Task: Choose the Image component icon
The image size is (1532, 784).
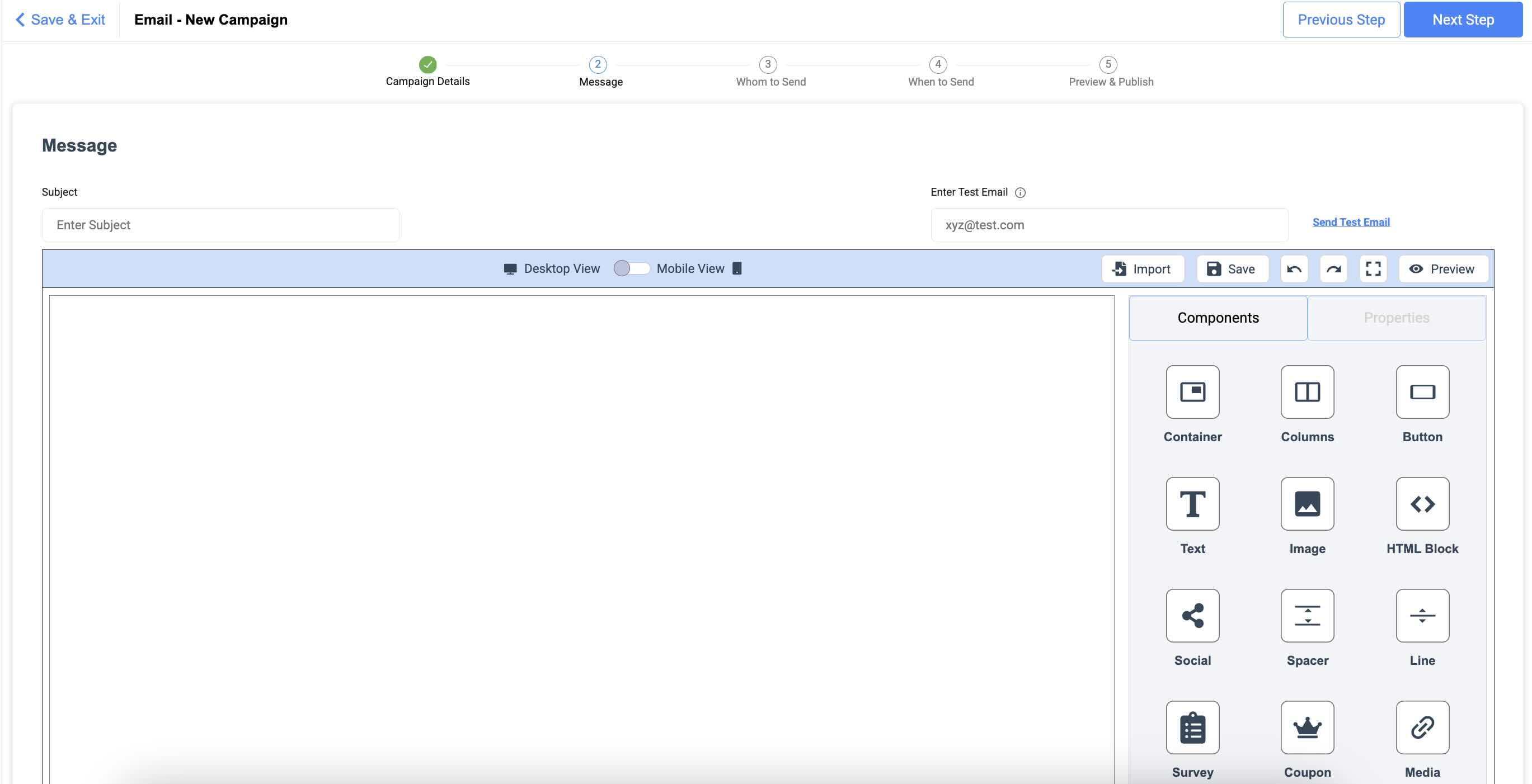Action: 1307,503
